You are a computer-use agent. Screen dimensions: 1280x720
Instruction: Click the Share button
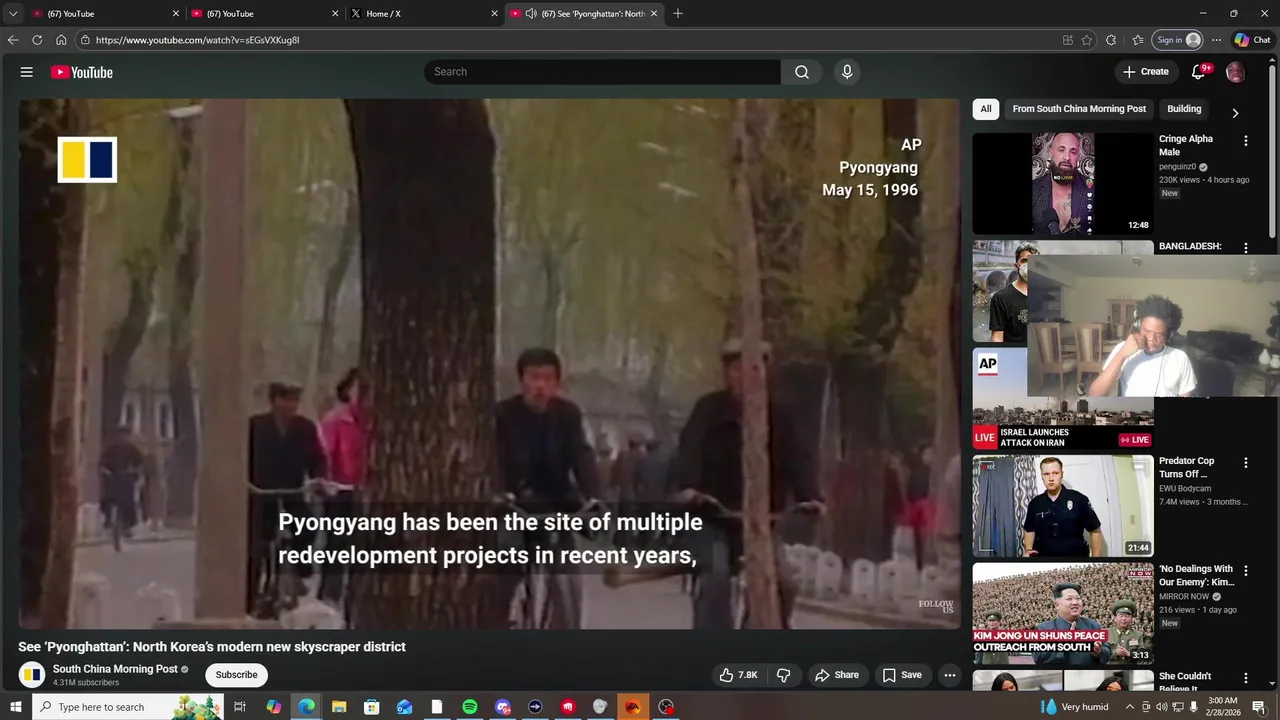point(837,675)
